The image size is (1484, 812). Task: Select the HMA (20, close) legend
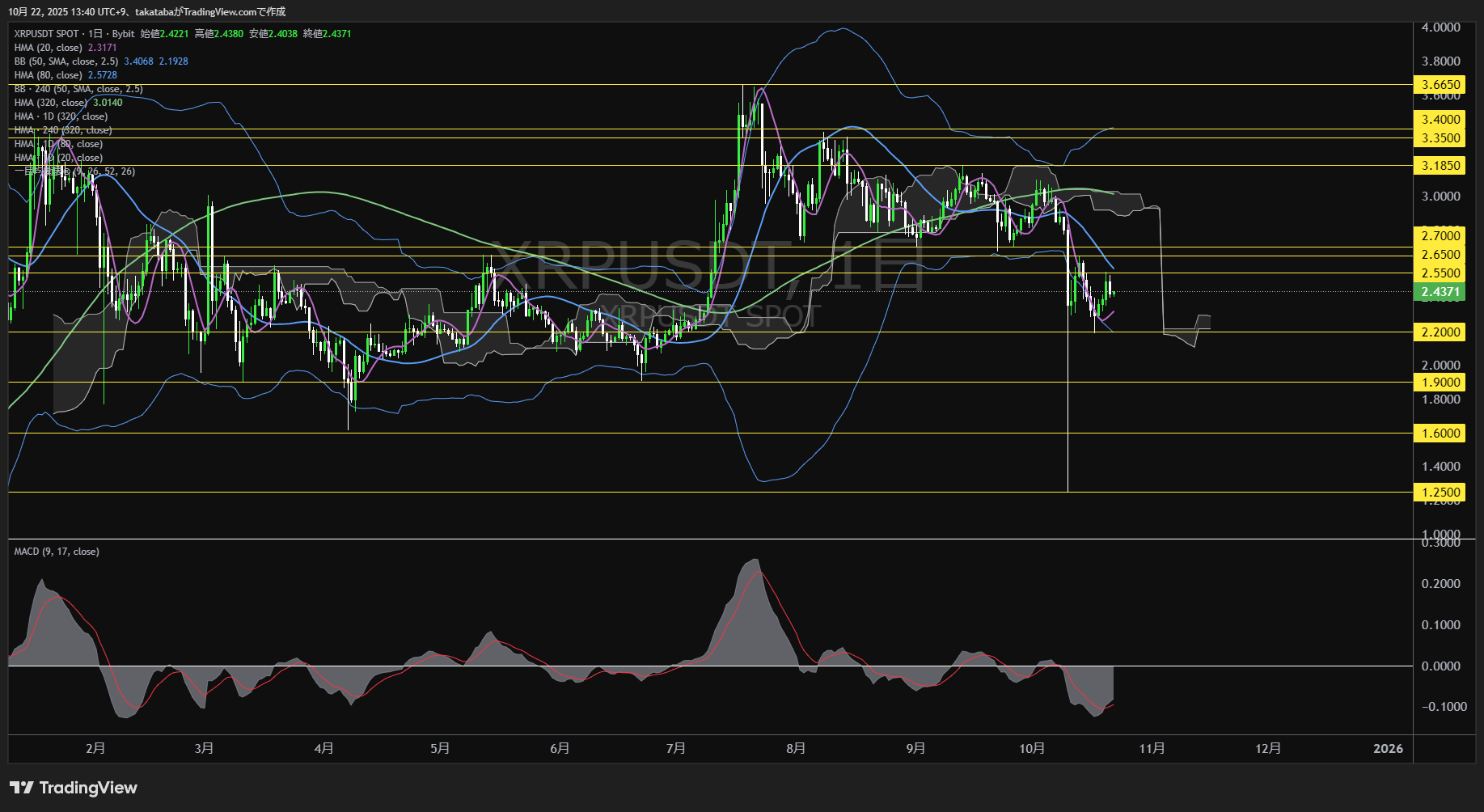pos(48,48)
